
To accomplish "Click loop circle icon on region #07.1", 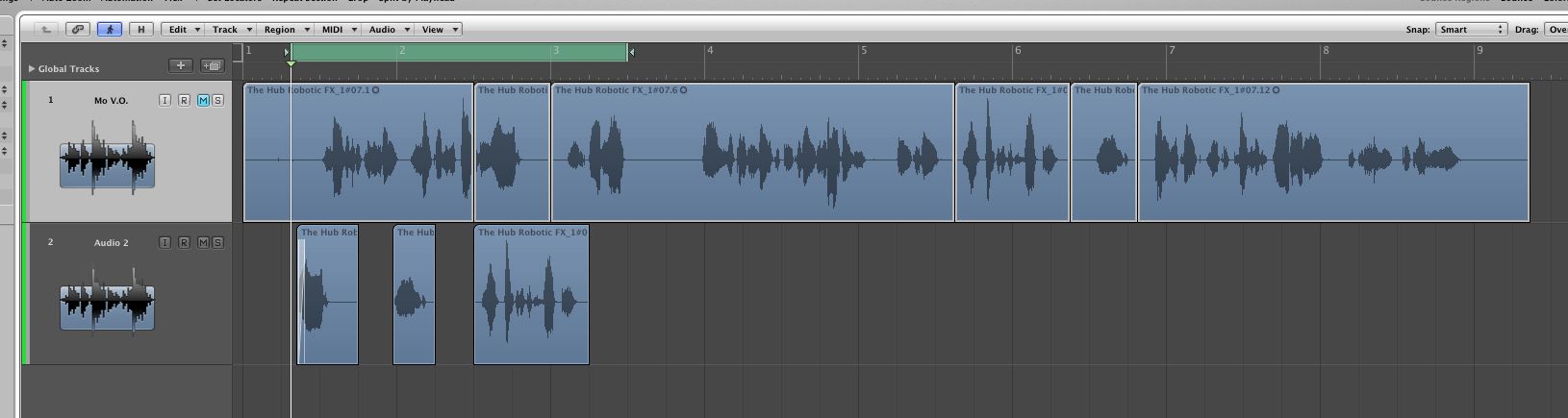I will [x=375, y=90].
